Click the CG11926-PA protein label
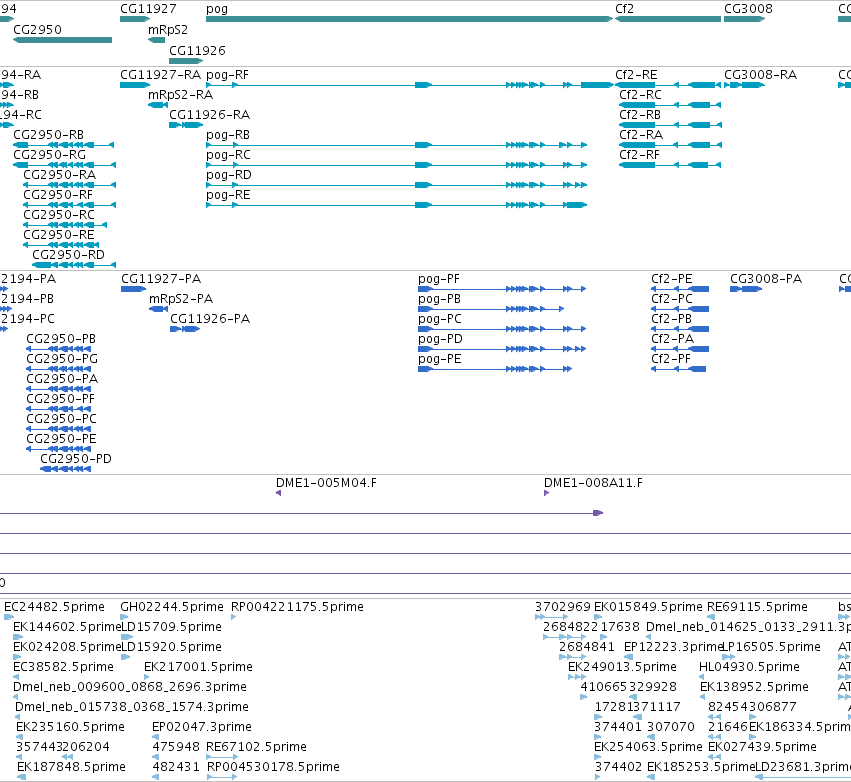 210,319
